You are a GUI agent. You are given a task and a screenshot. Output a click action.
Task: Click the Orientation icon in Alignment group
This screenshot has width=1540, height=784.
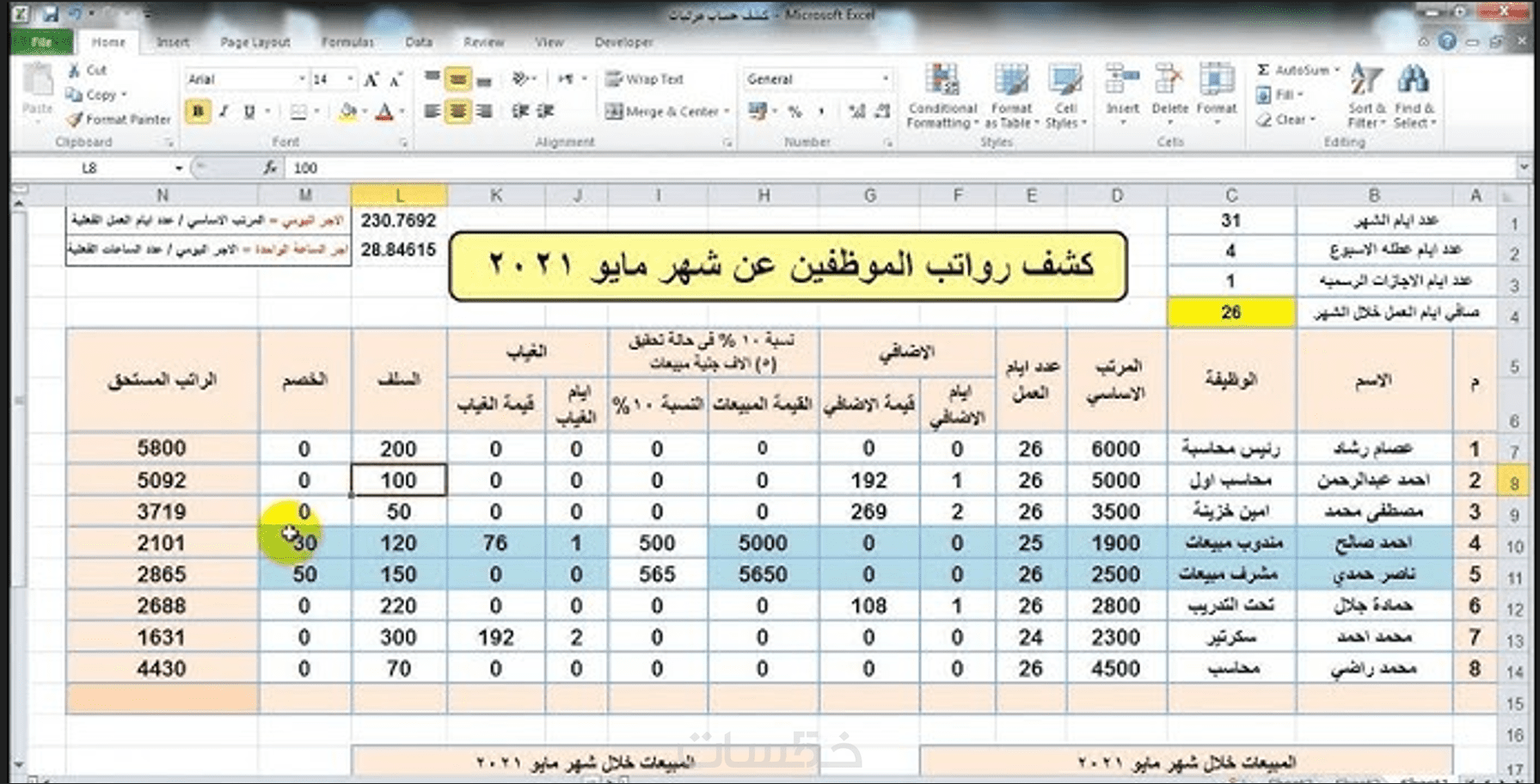[519, 79]
